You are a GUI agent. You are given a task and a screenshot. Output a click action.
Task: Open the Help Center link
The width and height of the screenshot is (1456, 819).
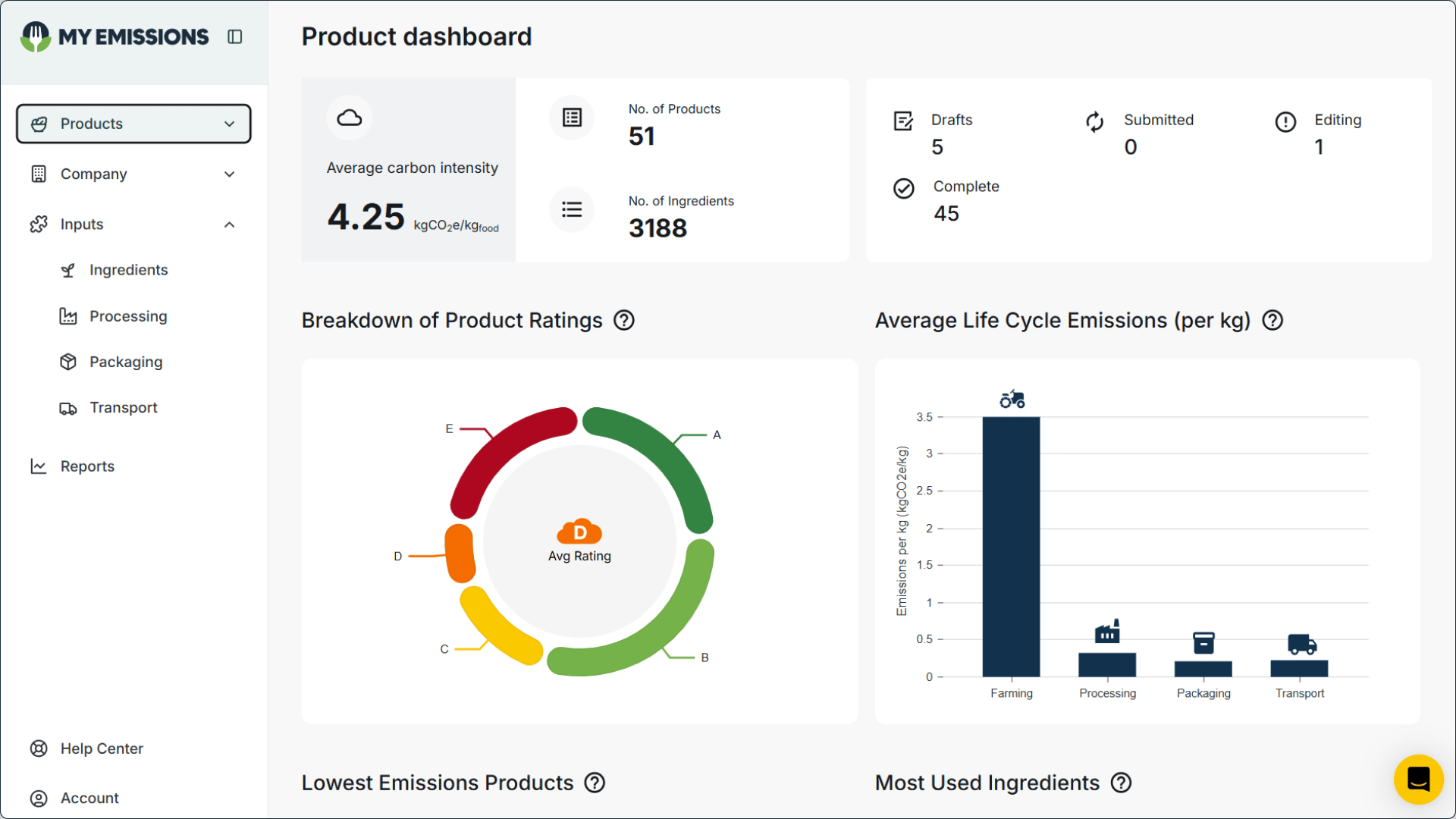click(102, 748)
